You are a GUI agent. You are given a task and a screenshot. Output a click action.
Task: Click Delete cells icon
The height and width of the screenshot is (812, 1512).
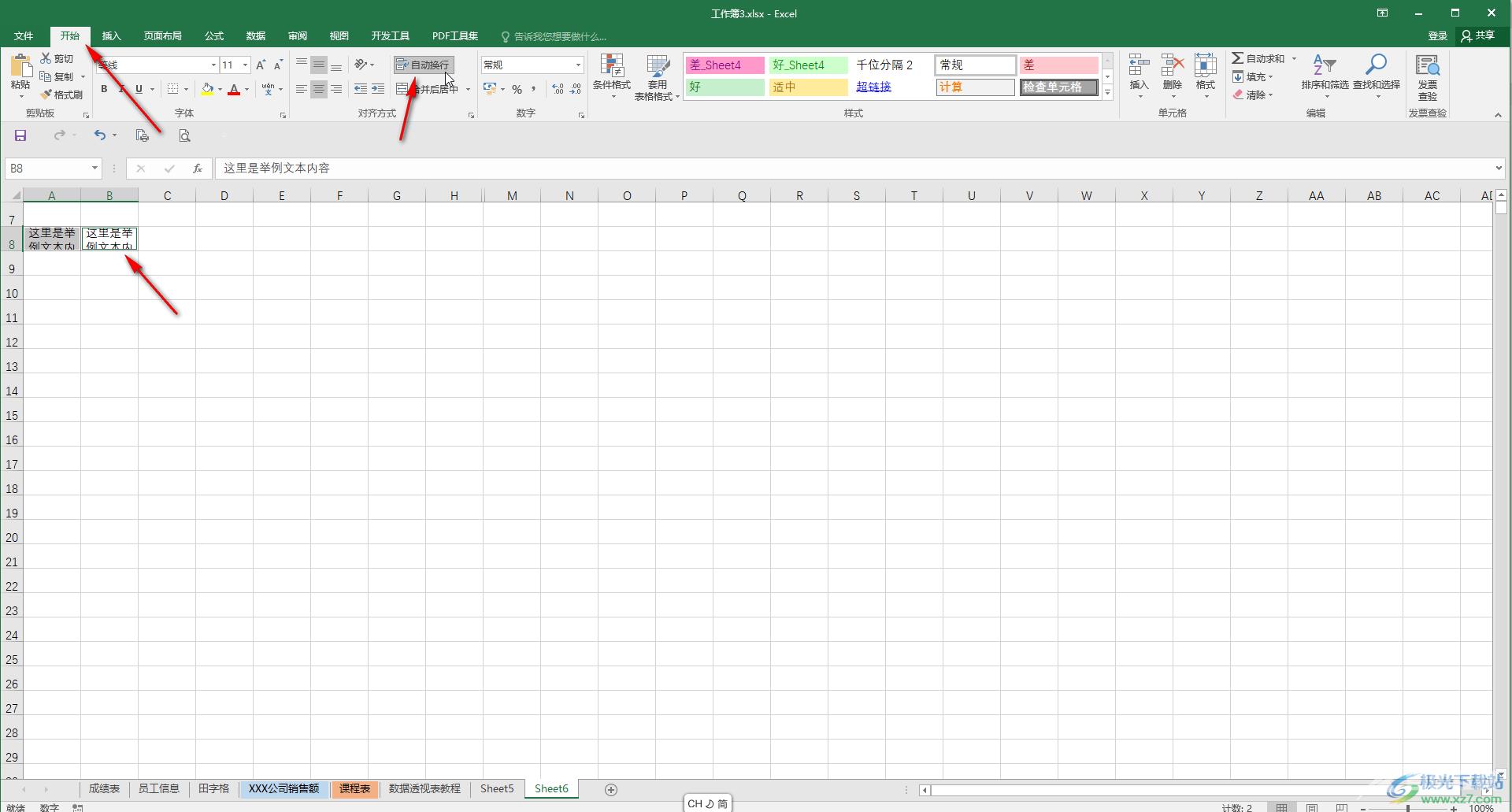tap(1172, 65)
